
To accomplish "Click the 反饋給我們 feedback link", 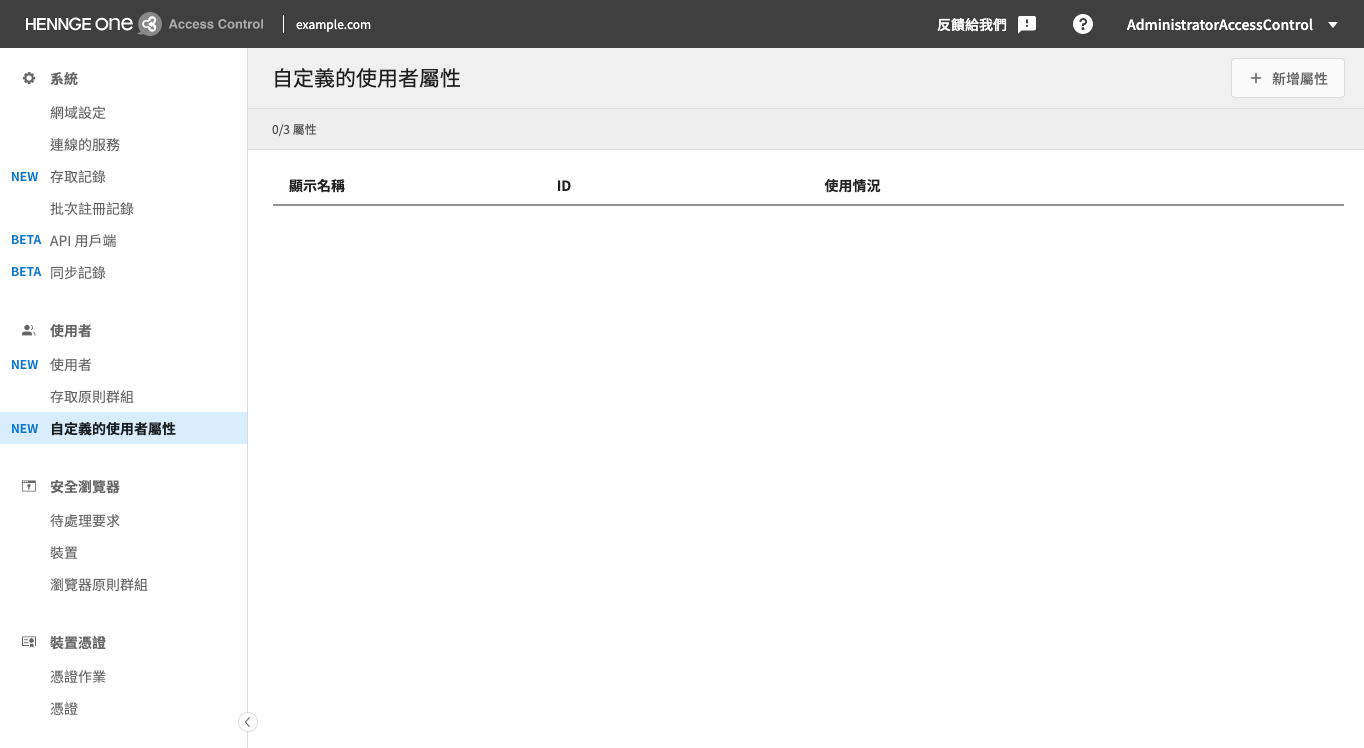I will pos(972,25).
